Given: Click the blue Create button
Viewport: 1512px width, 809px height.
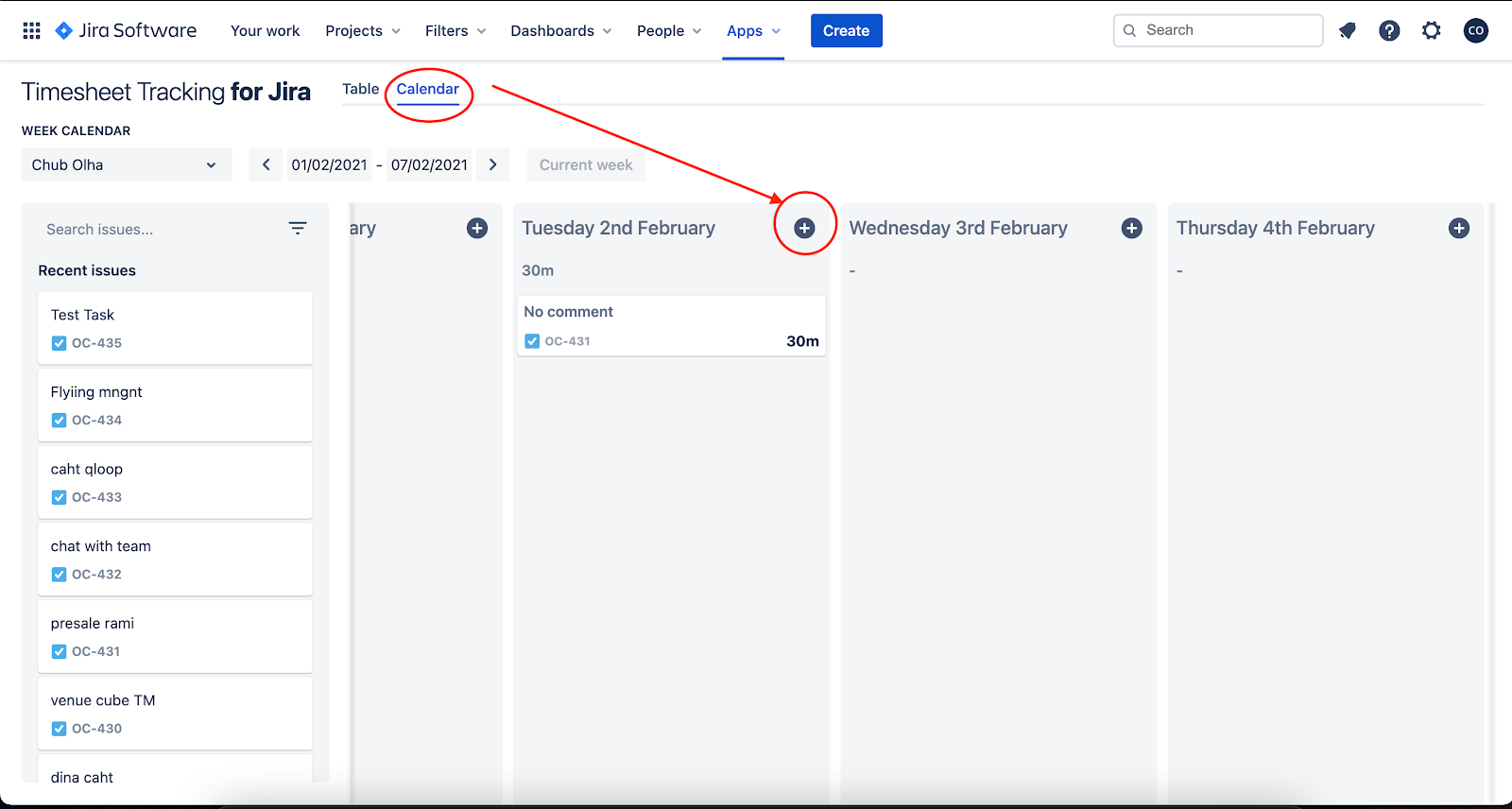Looking at the screenshot, I should 846,30.
